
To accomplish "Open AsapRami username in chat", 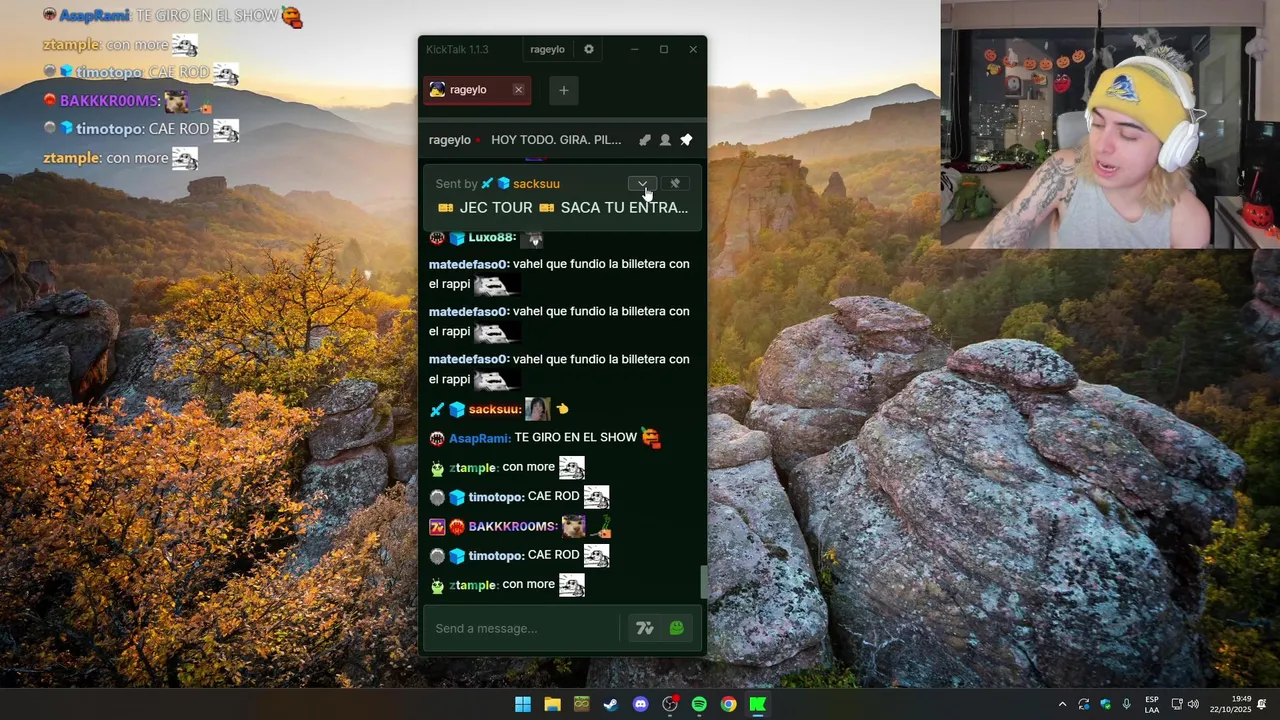I will (x=480, y=438).
